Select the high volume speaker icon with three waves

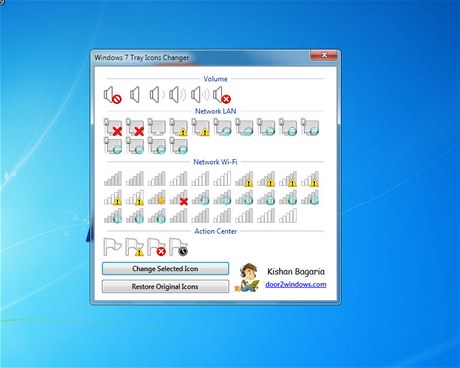[x=200, y=95]
